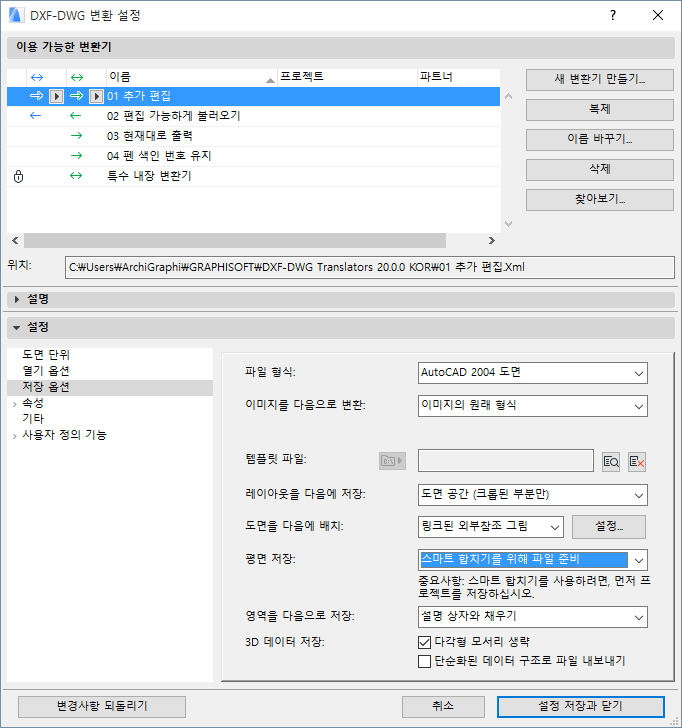Viewport: 682px width, 728px height.
Task: Close the DXF-DWG dialog window
Action: (658, 15)
